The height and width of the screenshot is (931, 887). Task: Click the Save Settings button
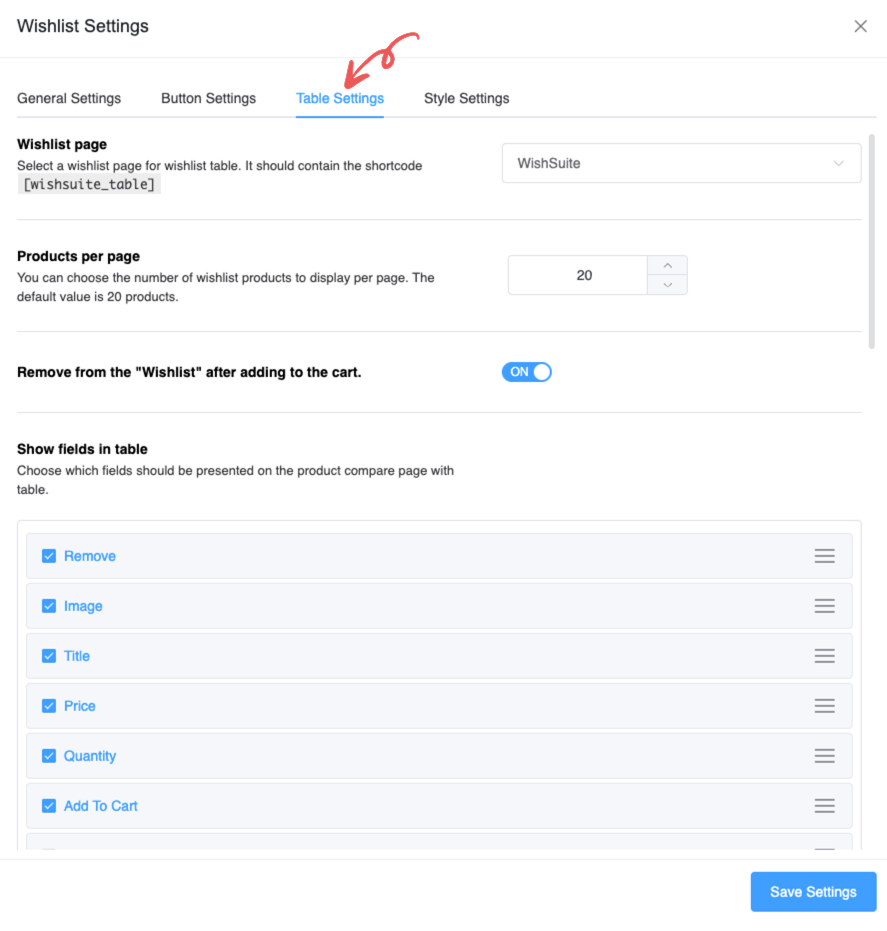point(813,891)
